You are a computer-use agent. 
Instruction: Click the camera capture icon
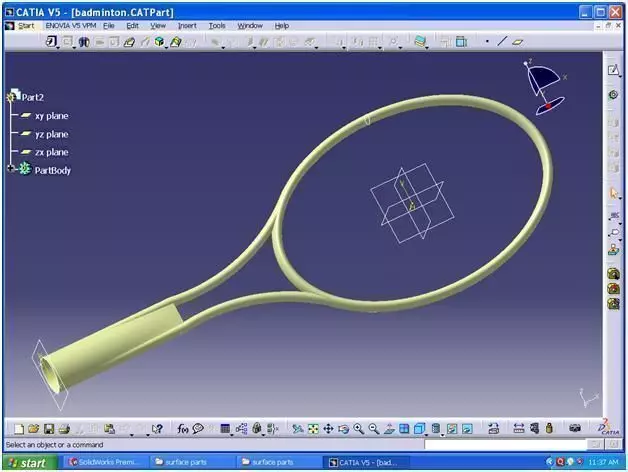pos(575,429)
